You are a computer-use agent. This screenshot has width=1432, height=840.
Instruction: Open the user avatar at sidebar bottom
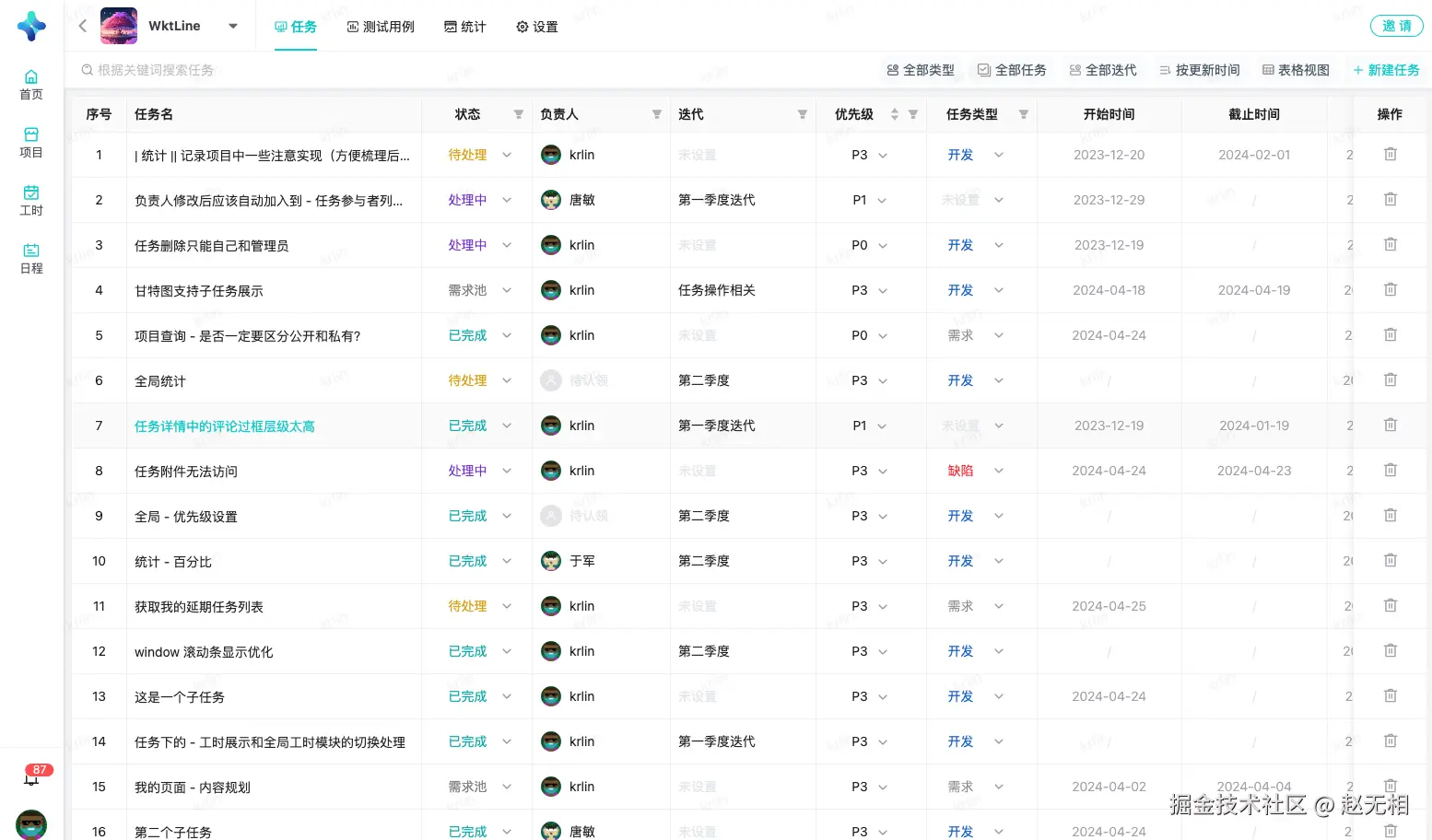point(31,824)
